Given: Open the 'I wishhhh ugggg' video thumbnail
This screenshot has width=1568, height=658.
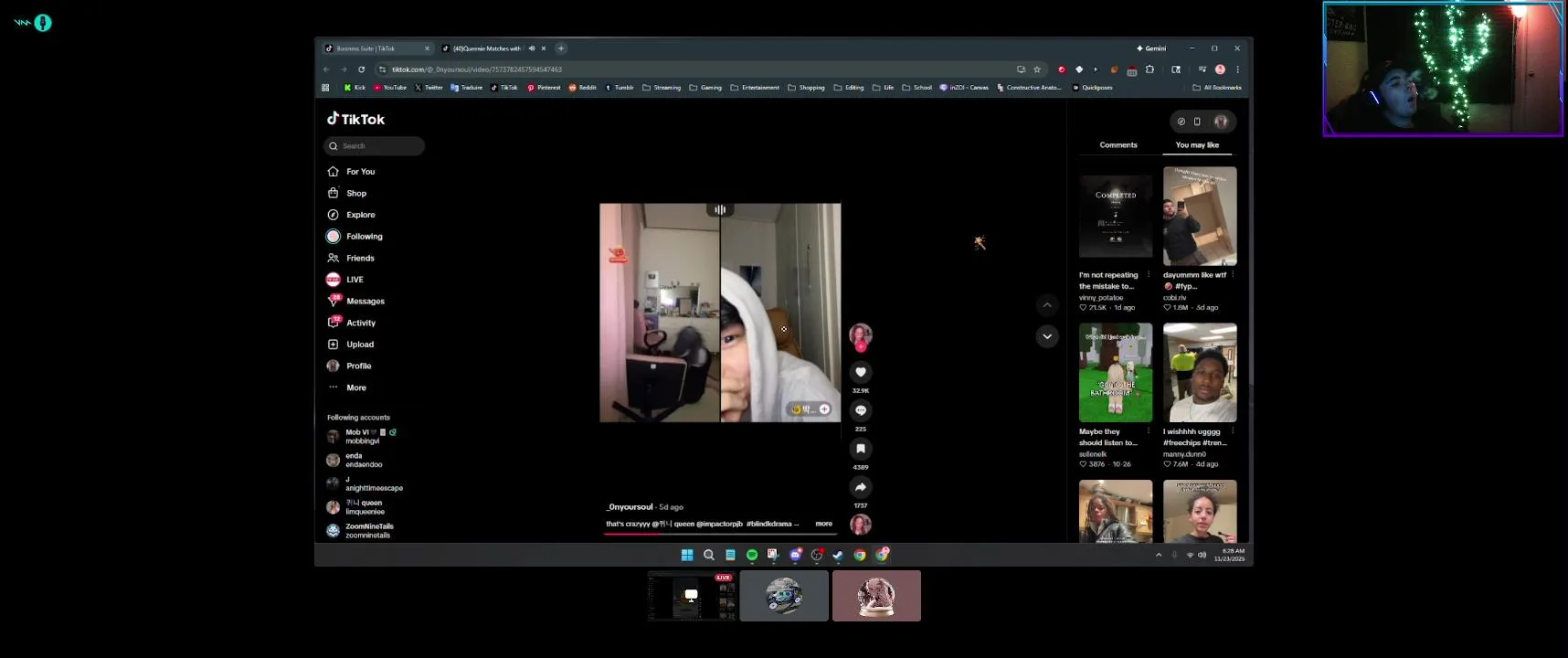Looking at the screenshot, I should (x=1200, y=373).
